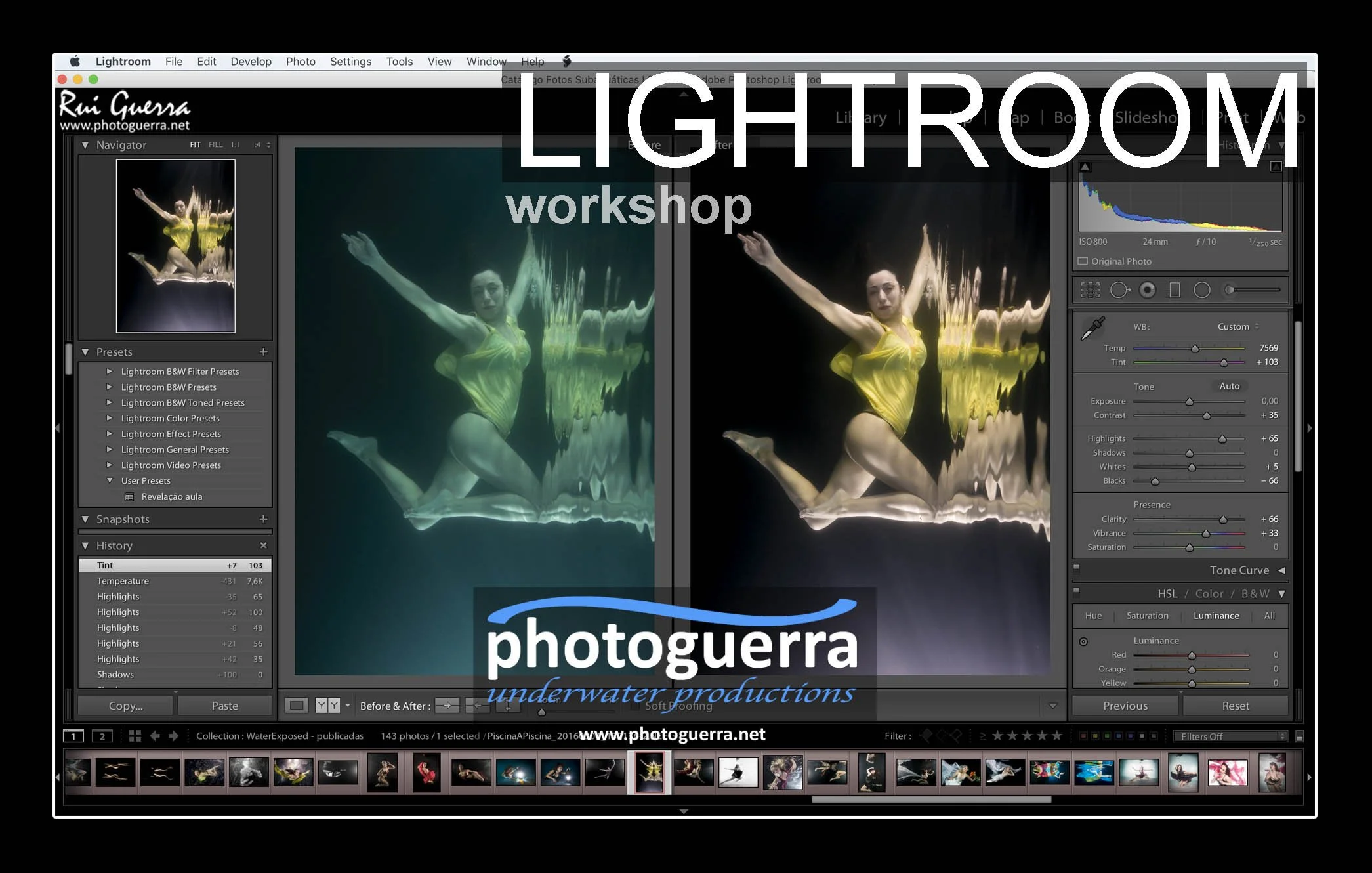
Task: Open Grid view from filmstrip bar
Action: [135, 736]
